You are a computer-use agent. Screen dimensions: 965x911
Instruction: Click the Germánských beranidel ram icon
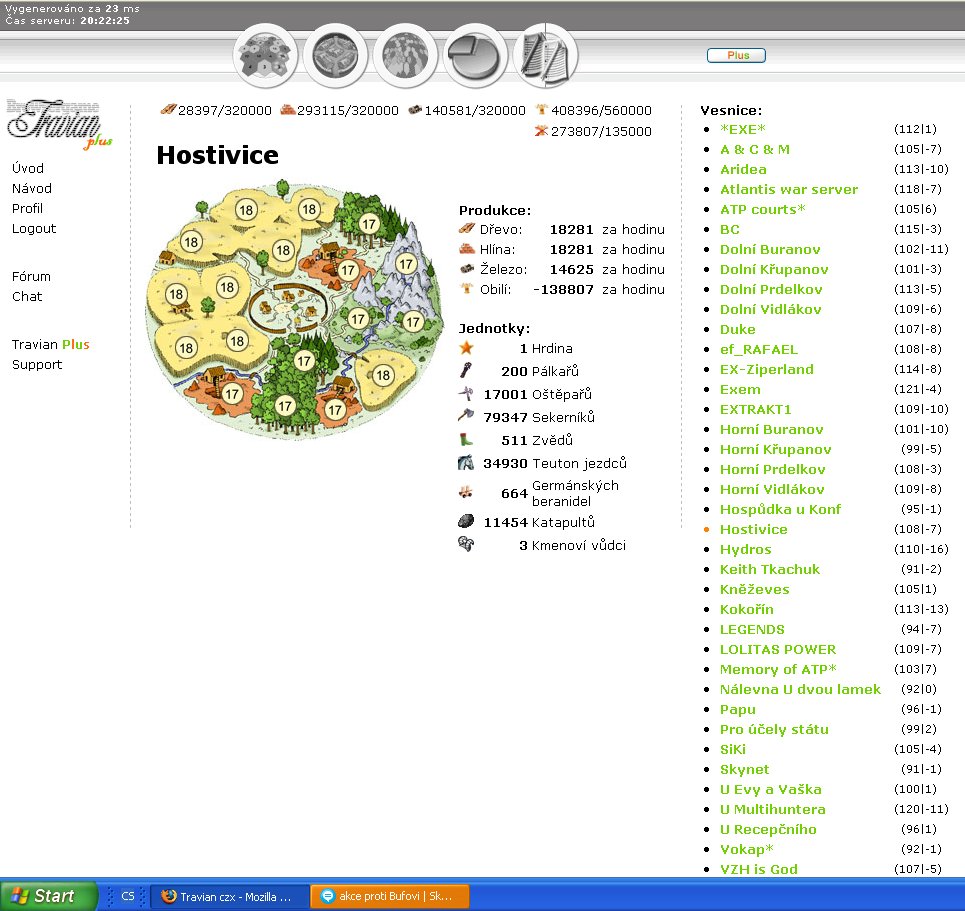click(x=465, y=492)
